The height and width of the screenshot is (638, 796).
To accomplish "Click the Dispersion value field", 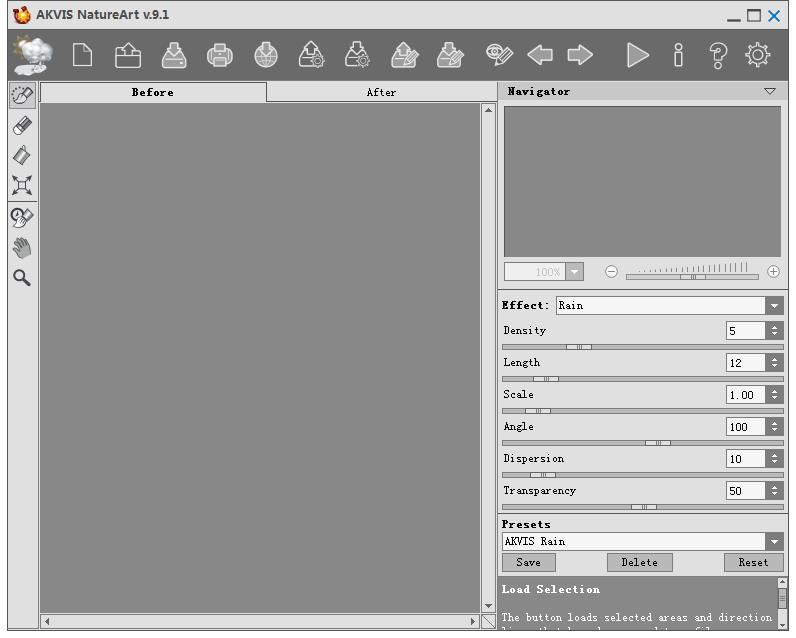I will tap(745, 459).
